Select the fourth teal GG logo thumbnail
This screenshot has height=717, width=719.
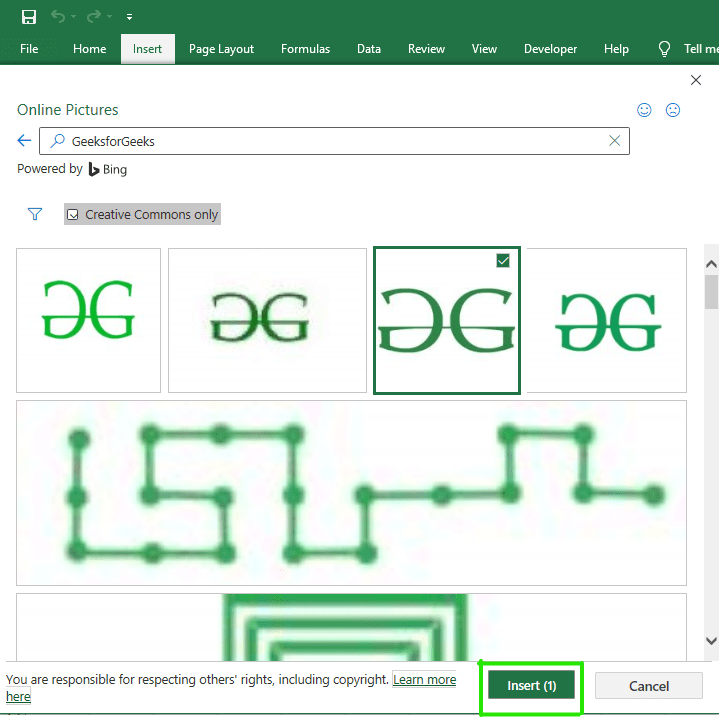click(x=607, y=320)
